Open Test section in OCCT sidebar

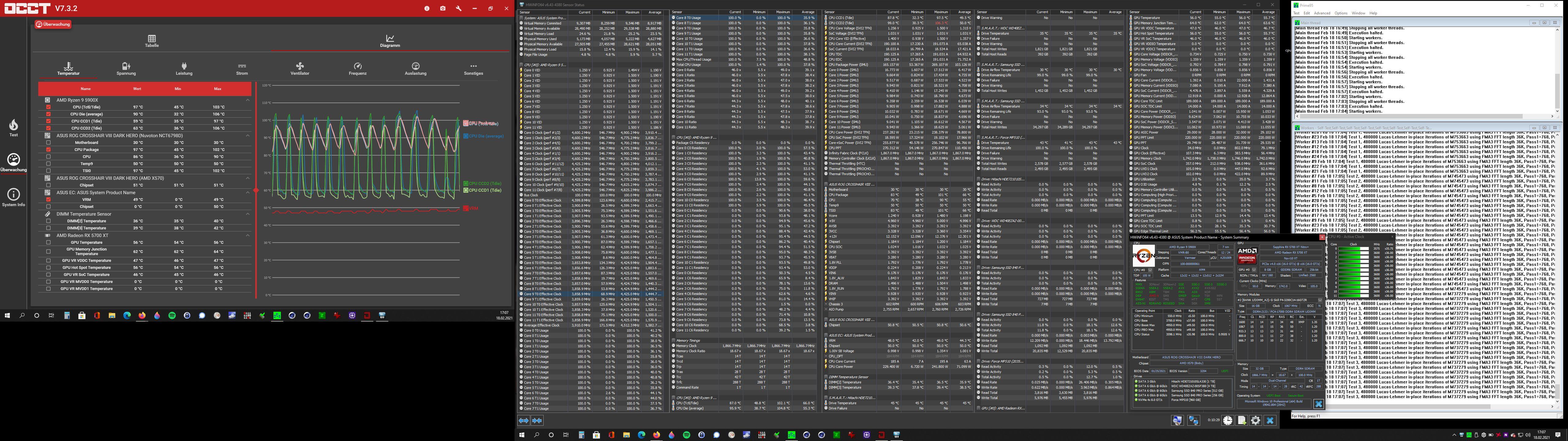click(x=13, y=127)
